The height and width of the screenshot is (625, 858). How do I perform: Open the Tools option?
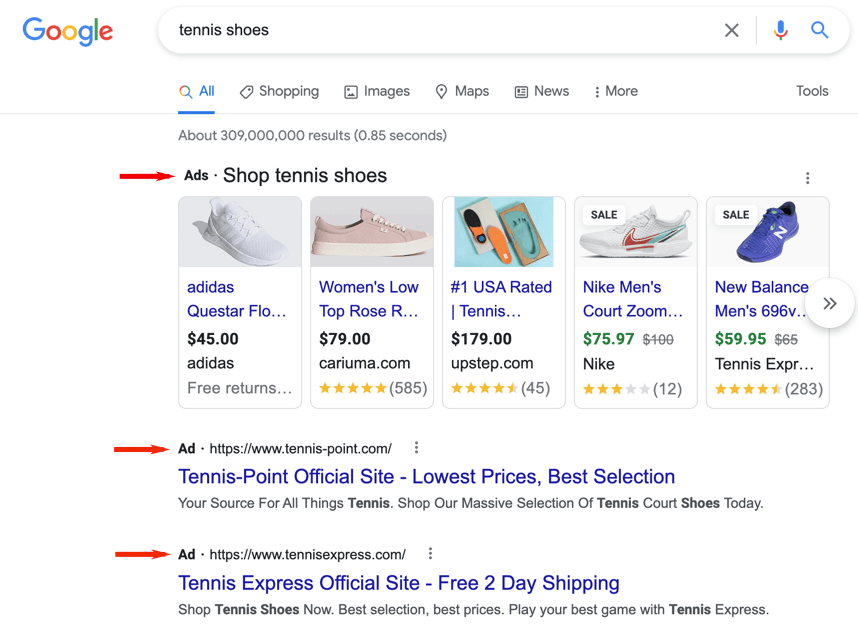pos(812,91)
